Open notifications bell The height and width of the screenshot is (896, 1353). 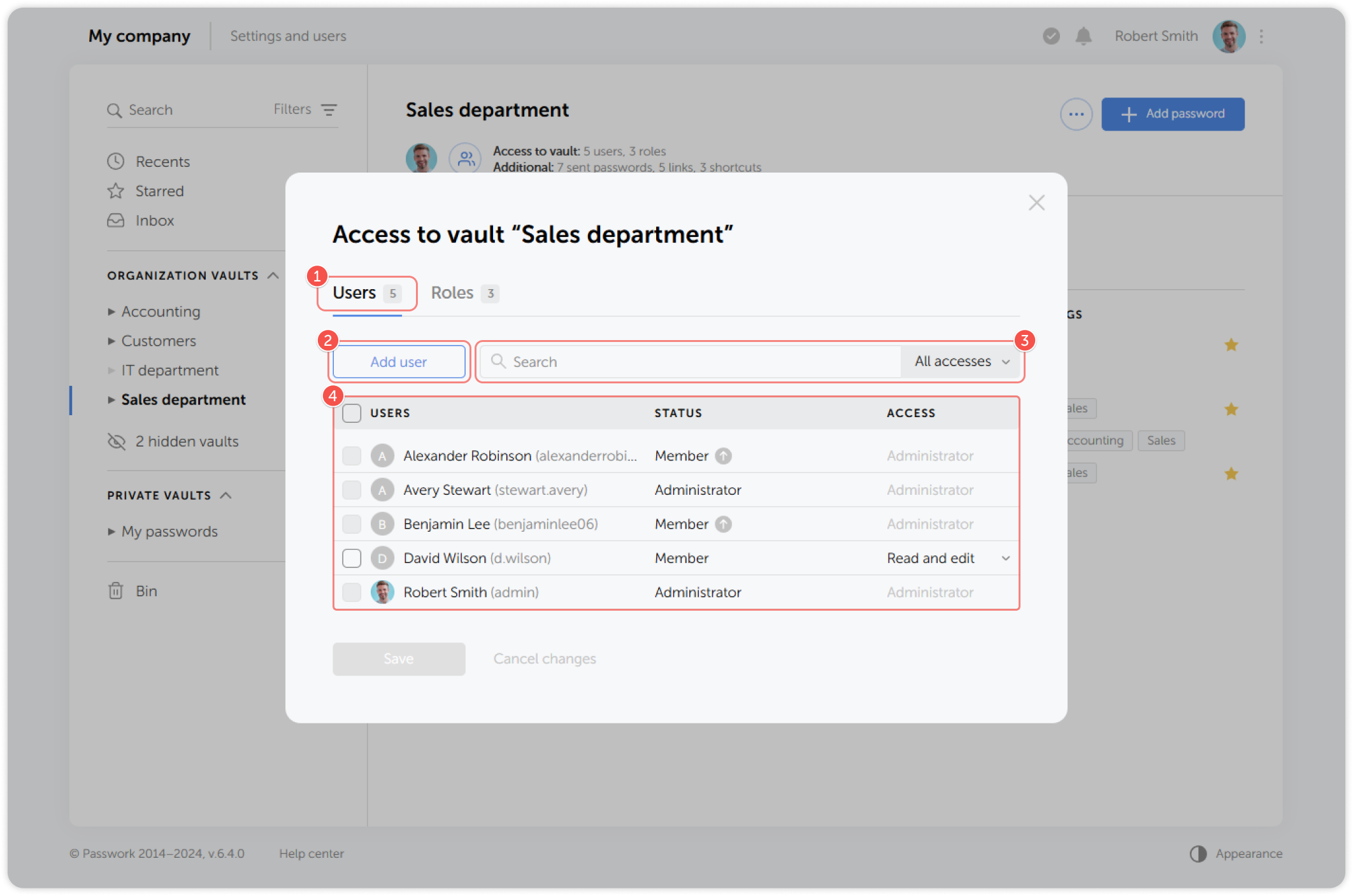click(1083, 36)
